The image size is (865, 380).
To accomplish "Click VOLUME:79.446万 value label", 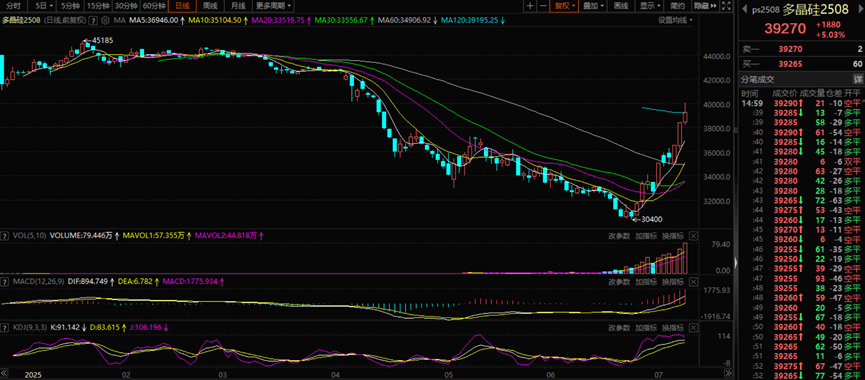I will [x=81, y=236].
